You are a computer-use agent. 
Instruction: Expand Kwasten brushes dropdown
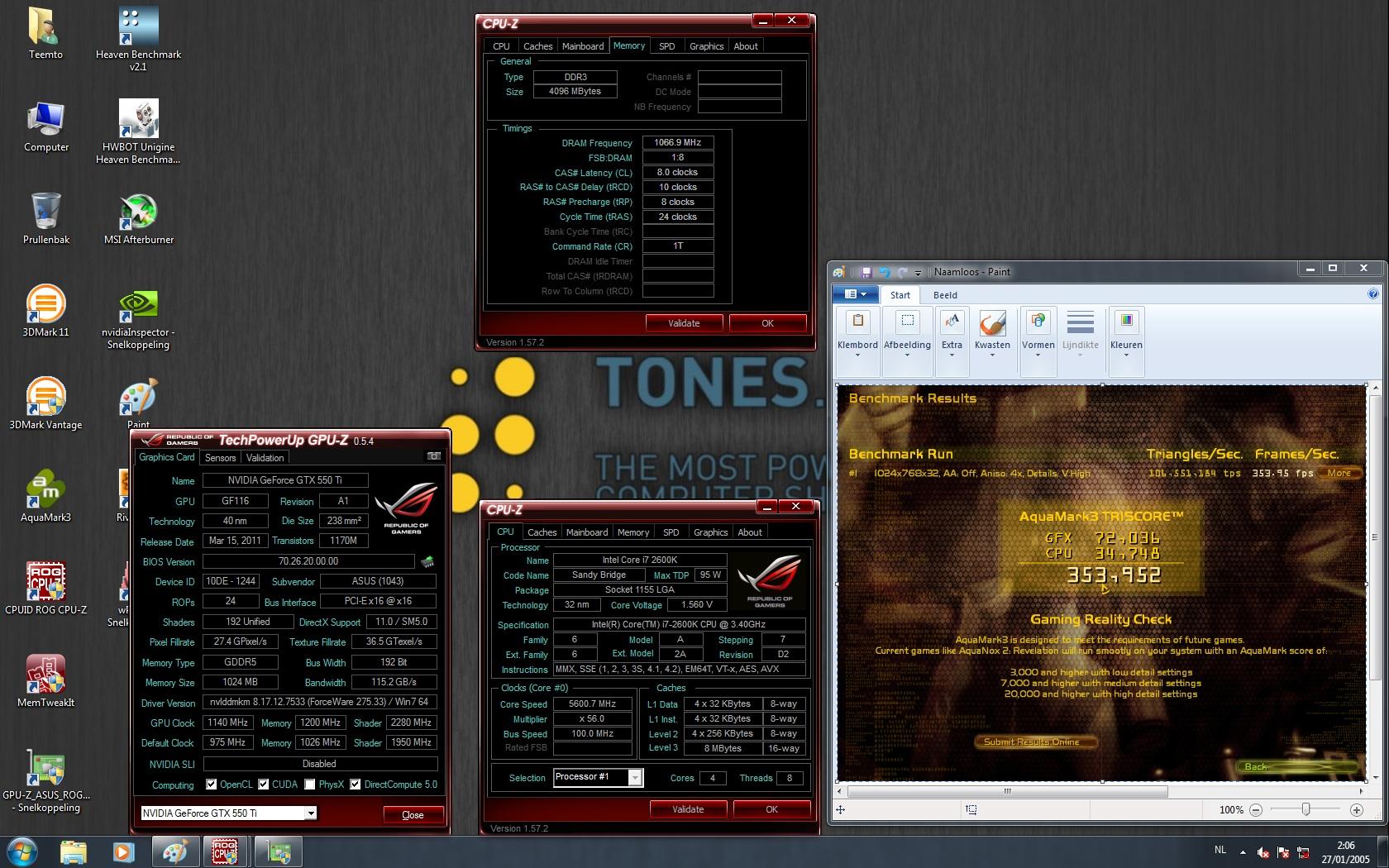(x=992, y=355)
